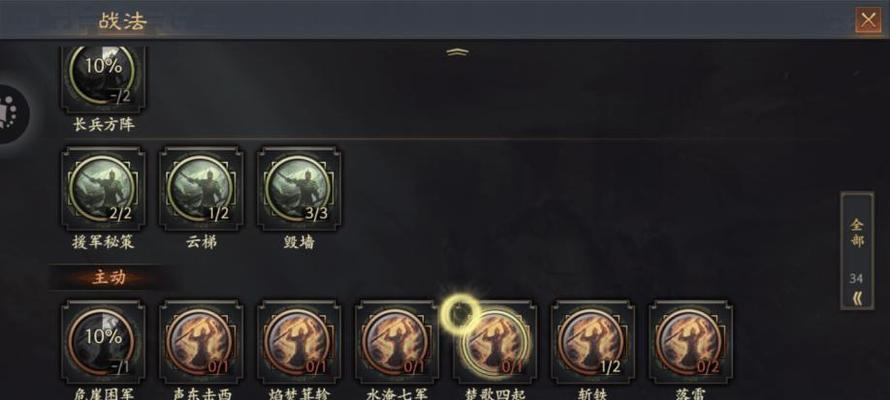Click the double-arrow below 34

pos(857,298)
